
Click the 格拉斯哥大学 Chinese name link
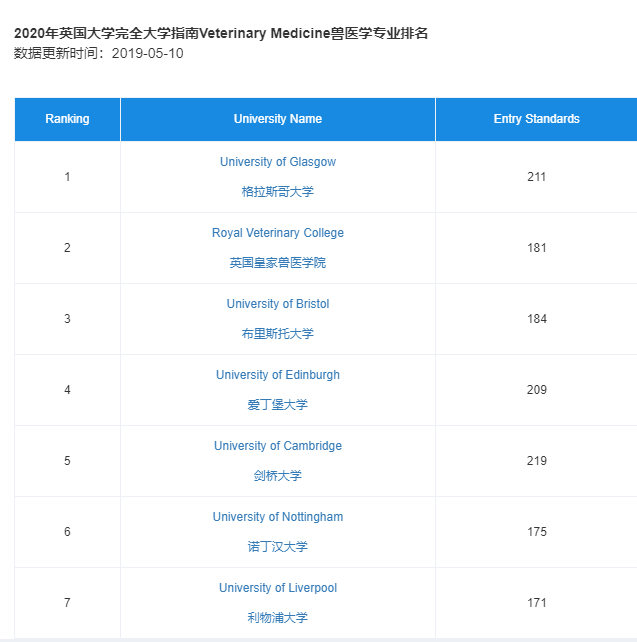(x=277, y=192)
